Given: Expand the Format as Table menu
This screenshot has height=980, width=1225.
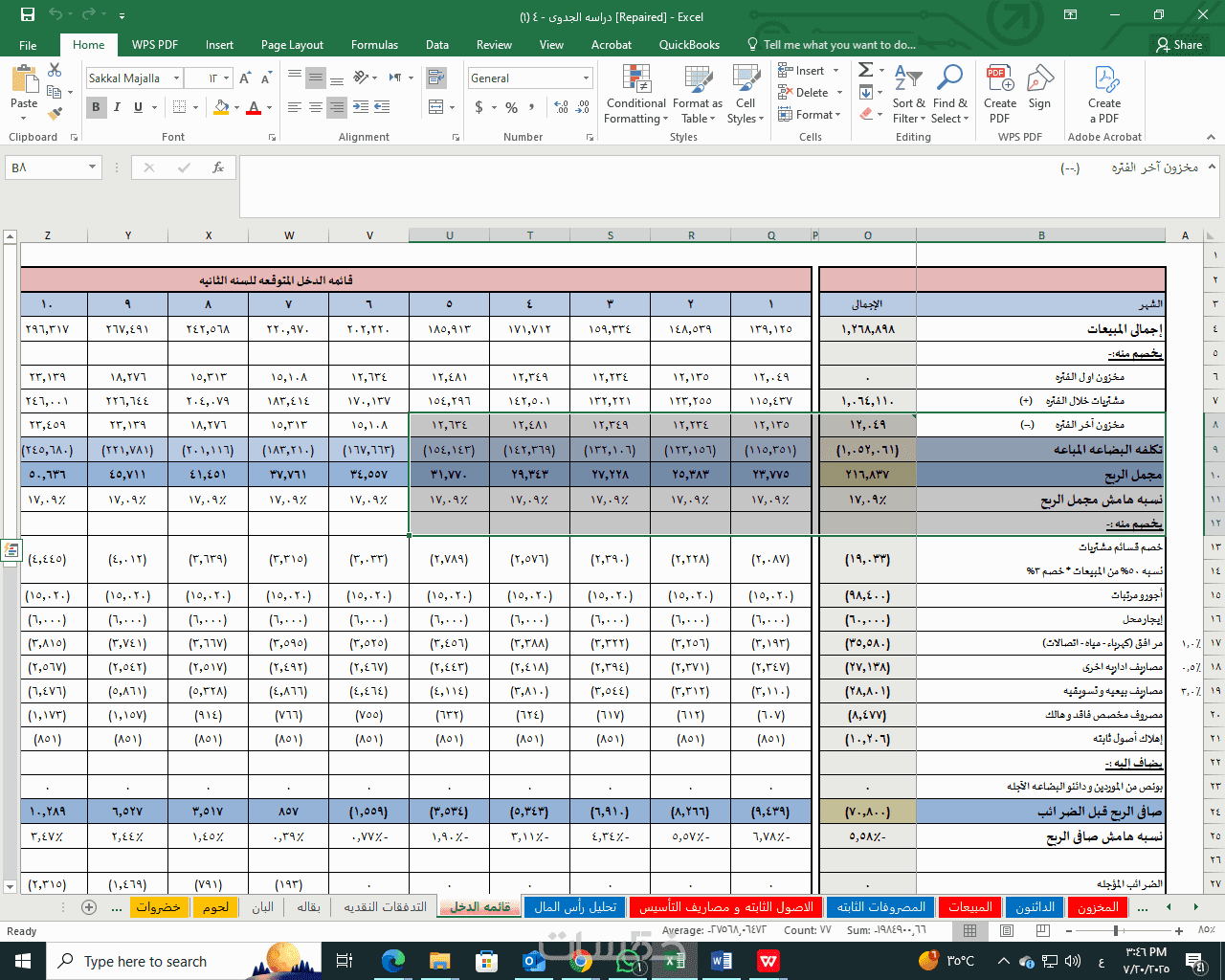Looking at the screenshot, I should click(x=698, y=94).
